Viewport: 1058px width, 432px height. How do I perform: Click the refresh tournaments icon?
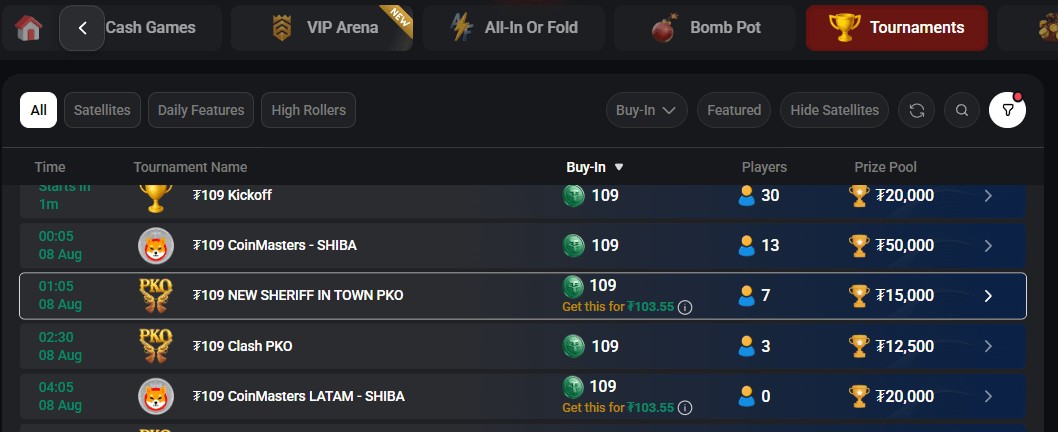coord(916,110)
